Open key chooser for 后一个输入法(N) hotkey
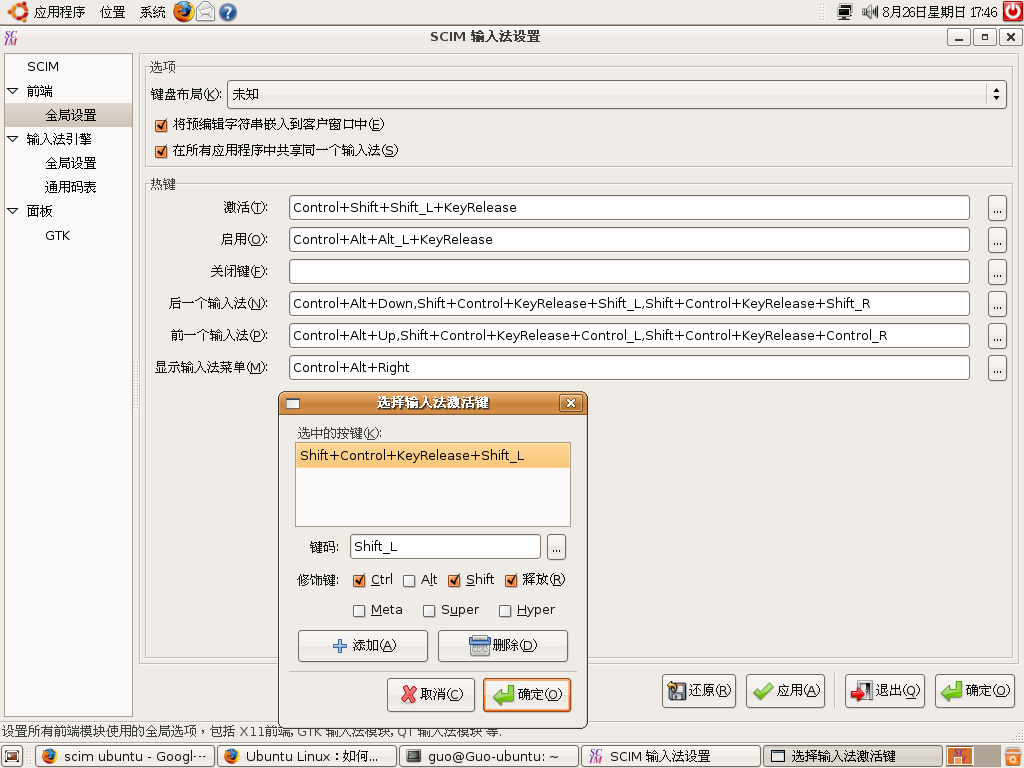The image size is (1024, 768). point(997,304)
